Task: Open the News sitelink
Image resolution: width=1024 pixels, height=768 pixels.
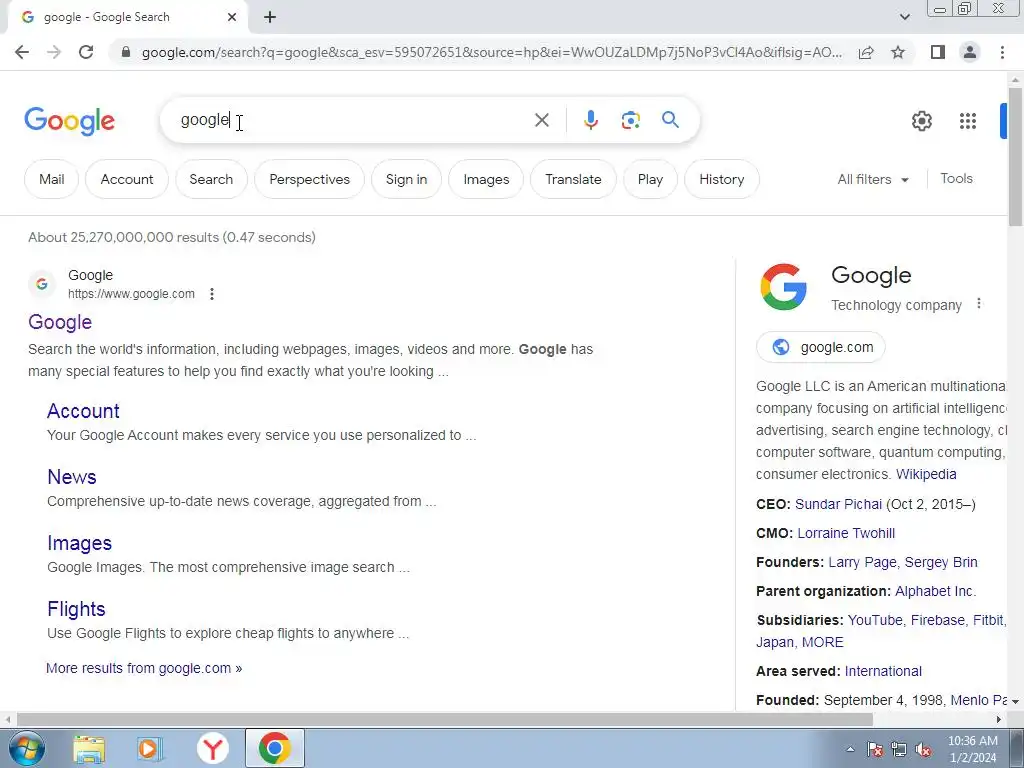Action: 72,477
